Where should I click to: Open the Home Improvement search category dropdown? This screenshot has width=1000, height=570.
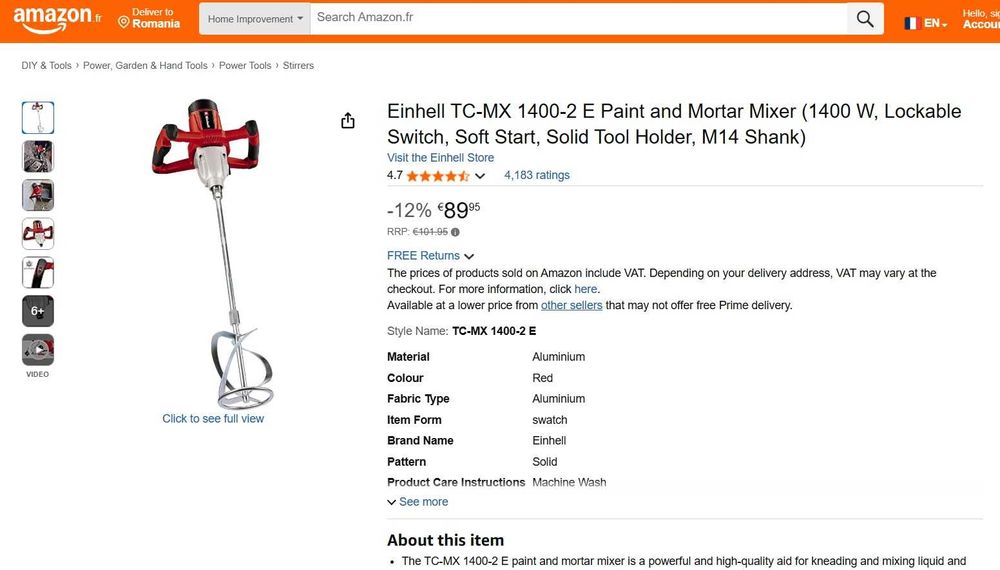pos(255,19)
